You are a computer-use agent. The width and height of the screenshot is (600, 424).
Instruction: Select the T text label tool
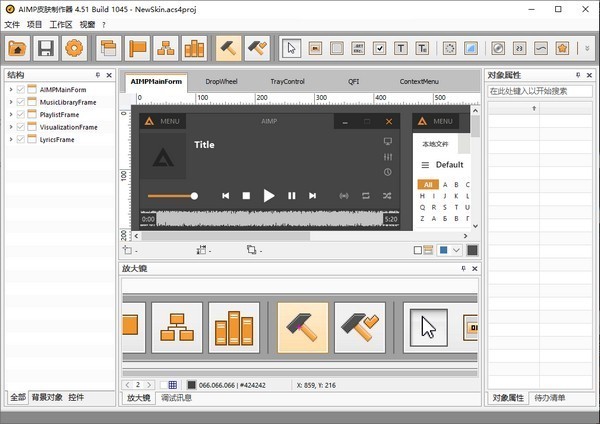[401, 48]
